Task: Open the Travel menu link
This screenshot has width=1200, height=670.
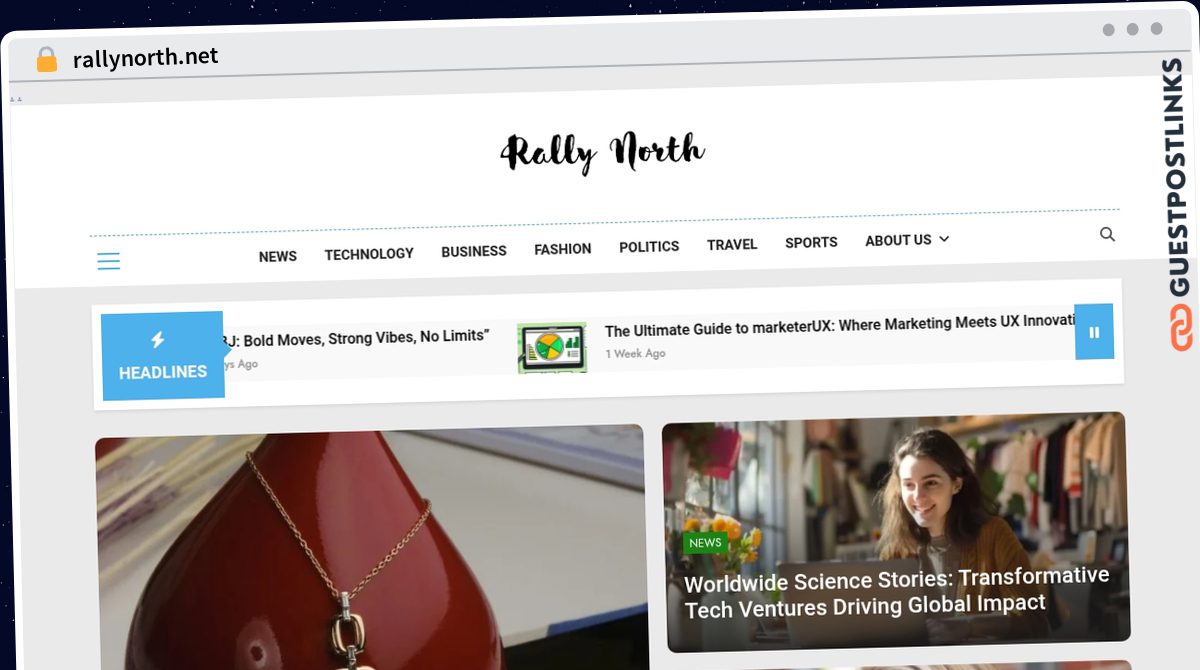Action: click(732, 244)
